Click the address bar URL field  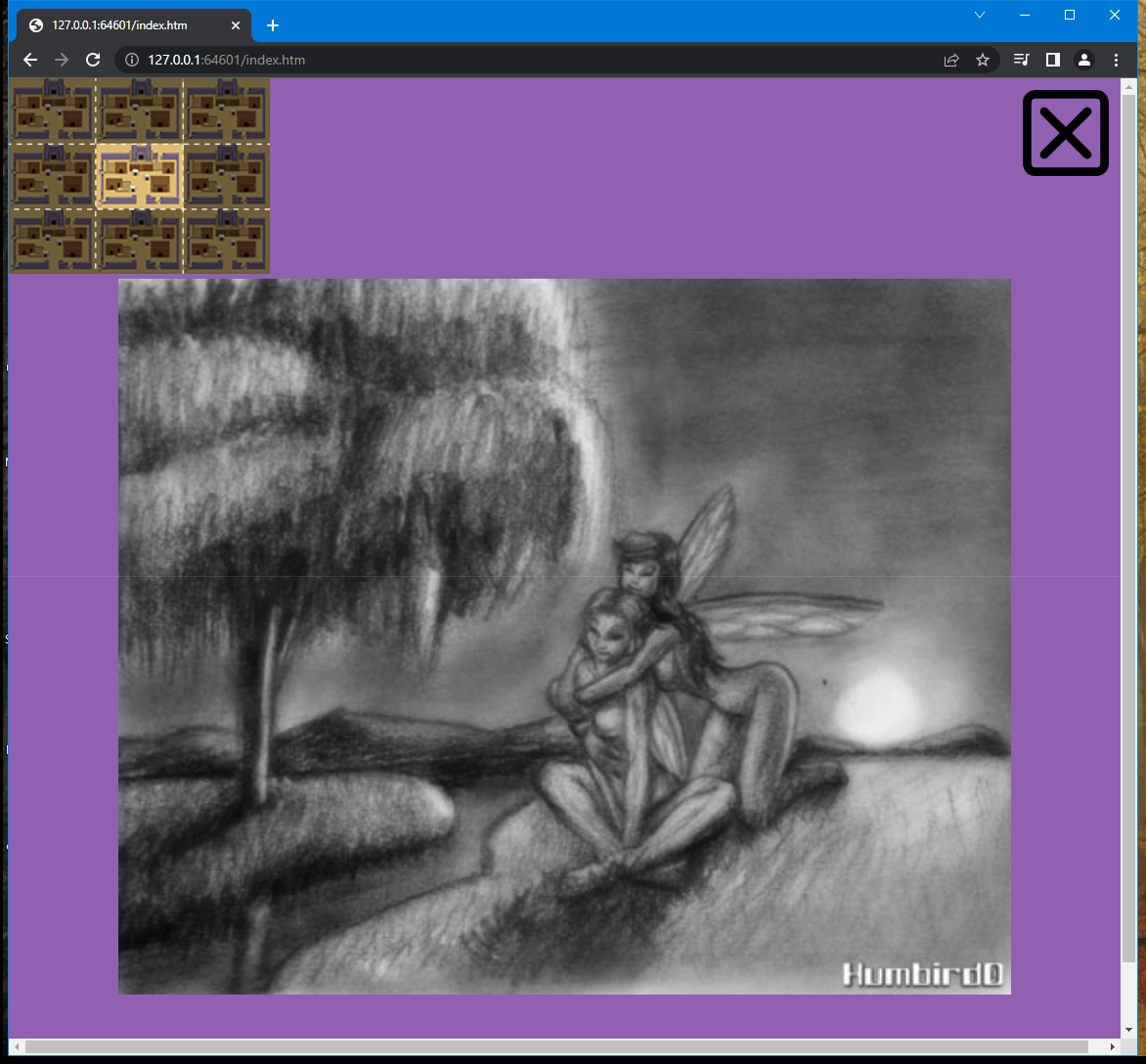click(489, 60)
